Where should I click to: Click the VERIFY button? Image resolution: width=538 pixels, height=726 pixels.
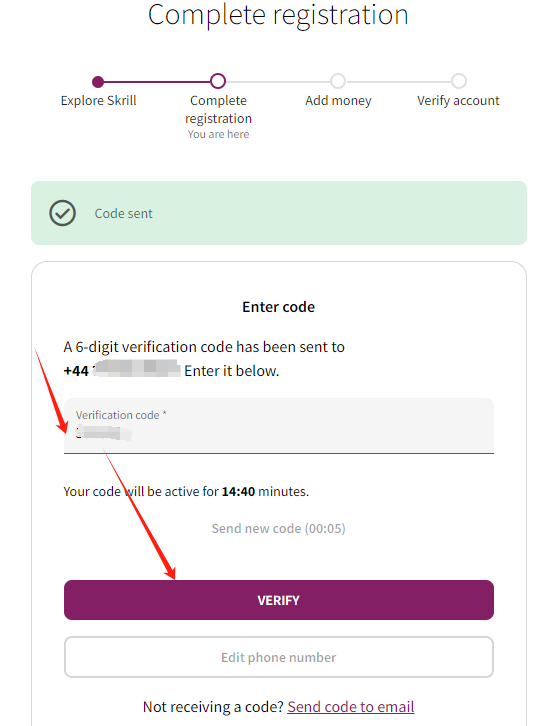(279, 600)
